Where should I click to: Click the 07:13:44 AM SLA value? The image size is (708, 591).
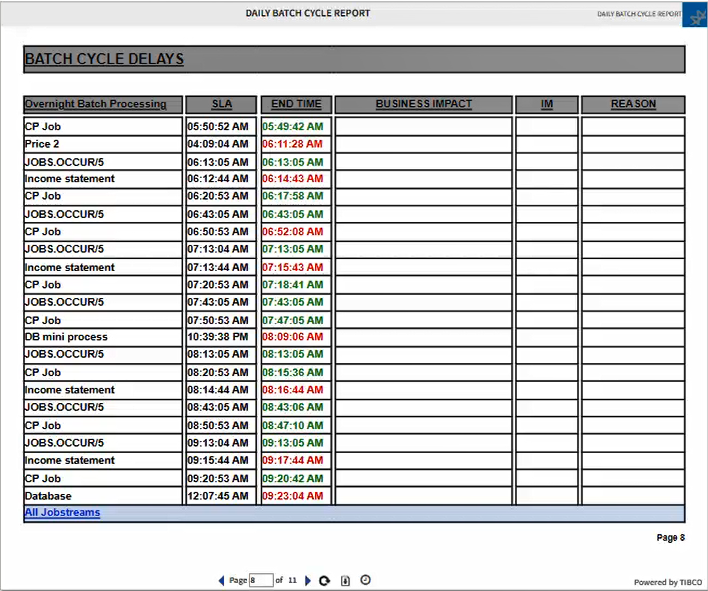pyautogui.click(x=218, y=267)
